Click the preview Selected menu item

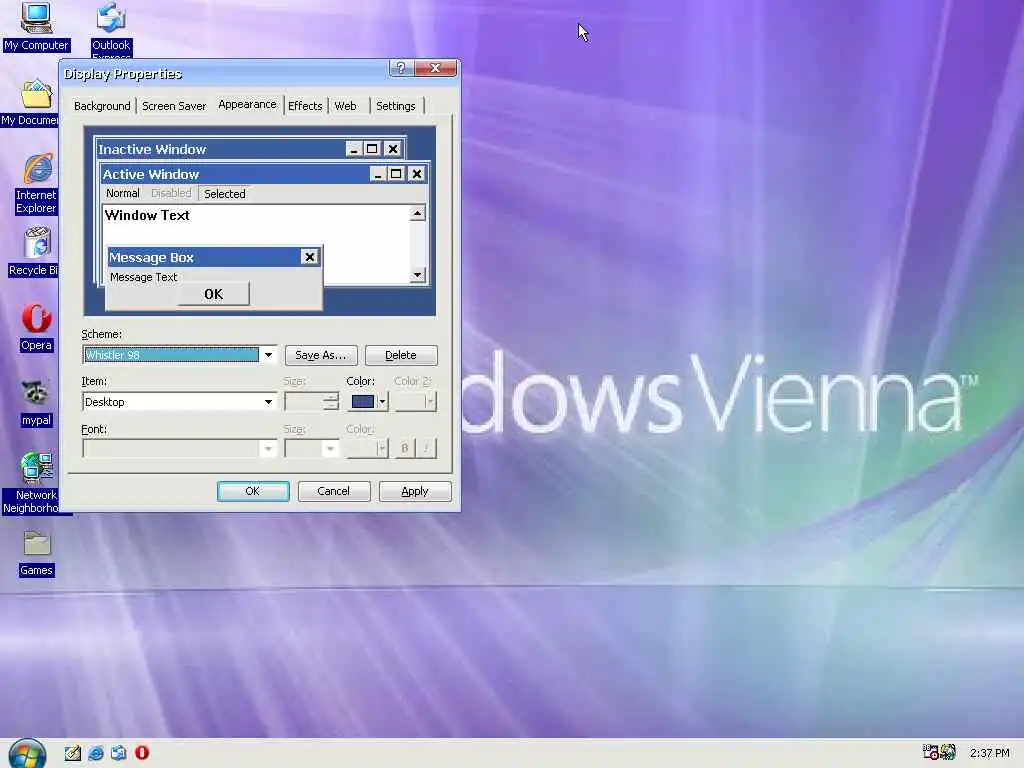click(225, 194)
